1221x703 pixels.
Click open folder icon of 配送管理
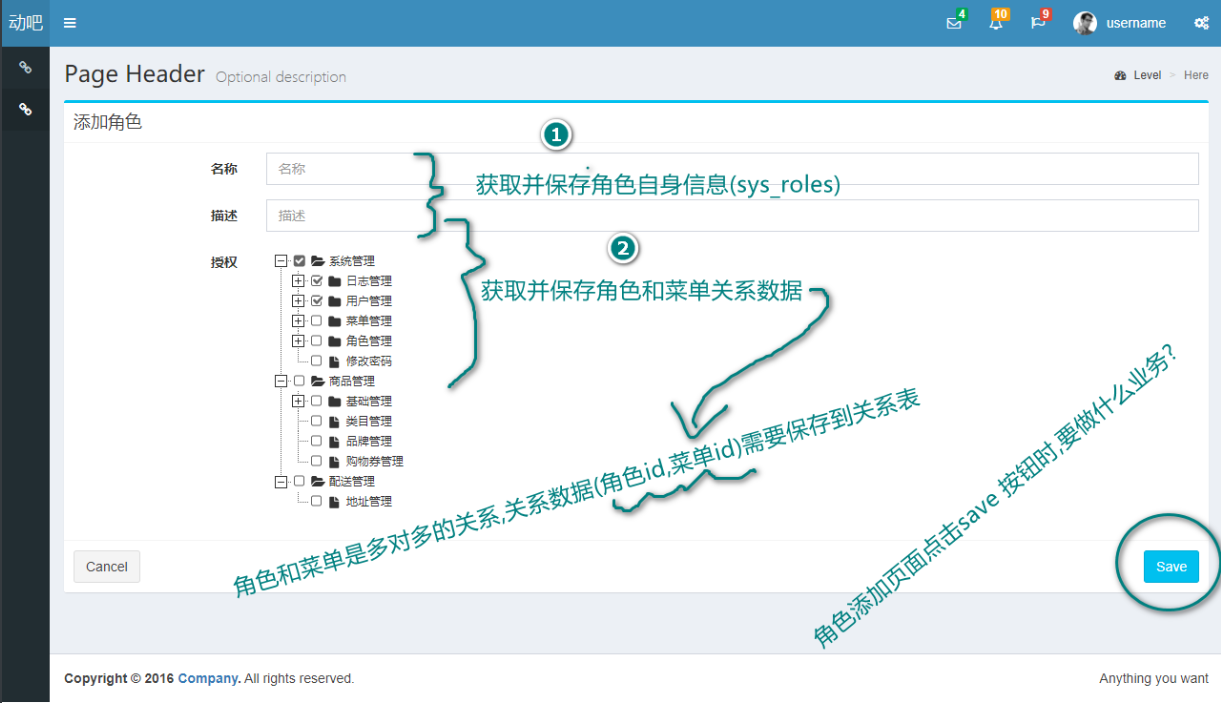pyautogui.click(x=318, y=481)
